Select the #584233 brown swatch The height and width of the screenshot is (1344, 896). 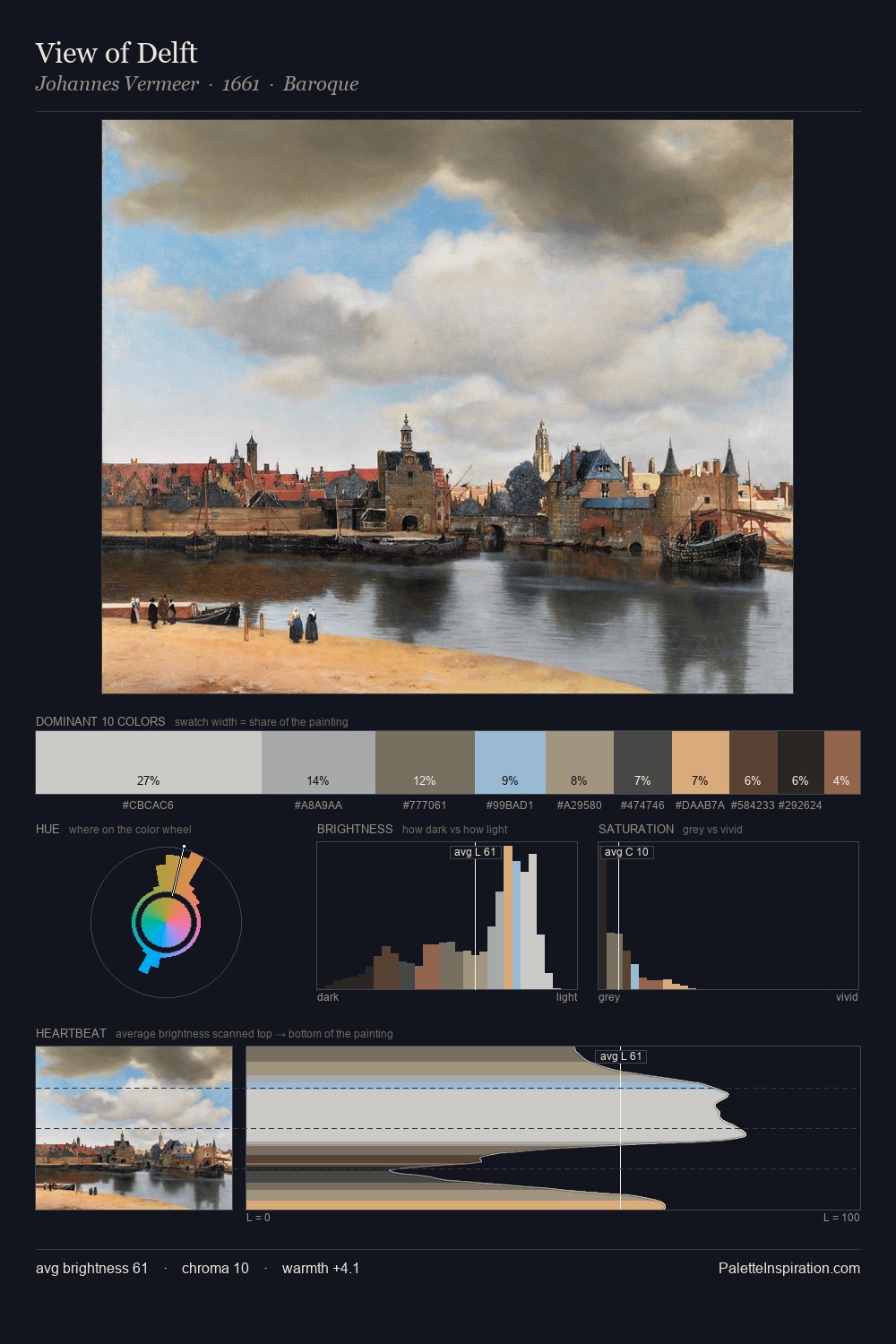coord(754,762)
